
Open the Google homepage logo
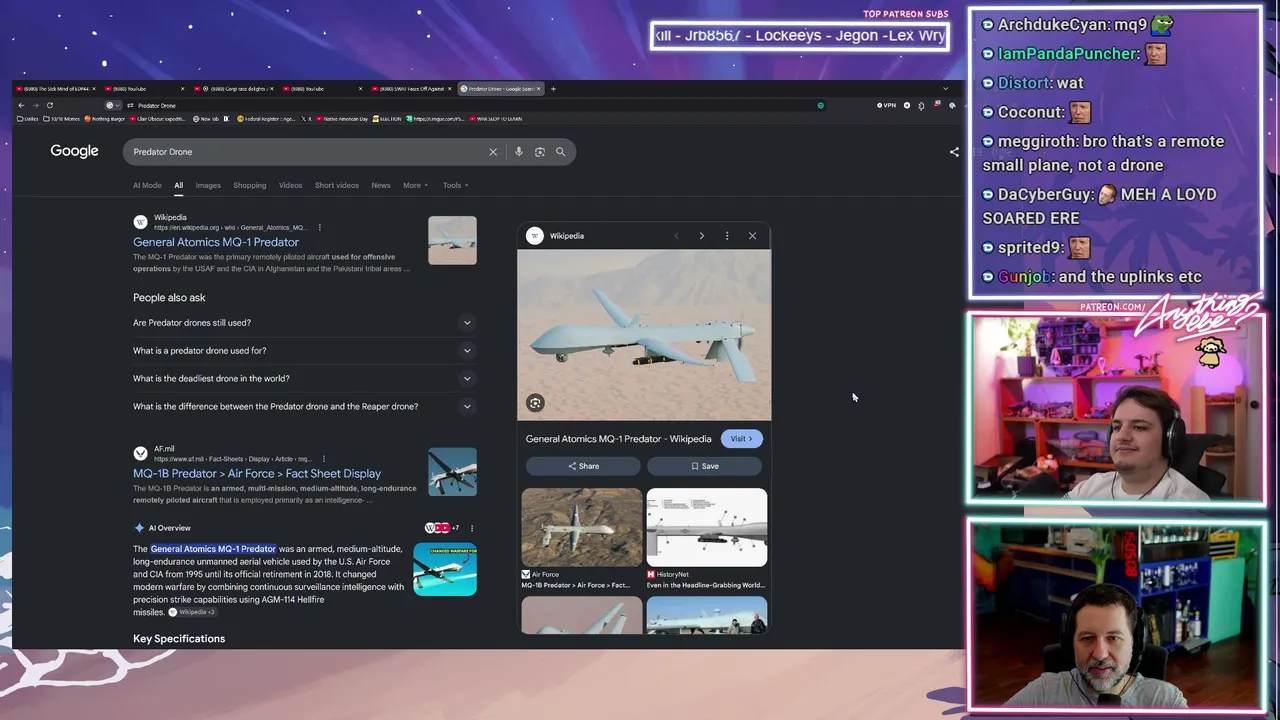tap(74, 151)
